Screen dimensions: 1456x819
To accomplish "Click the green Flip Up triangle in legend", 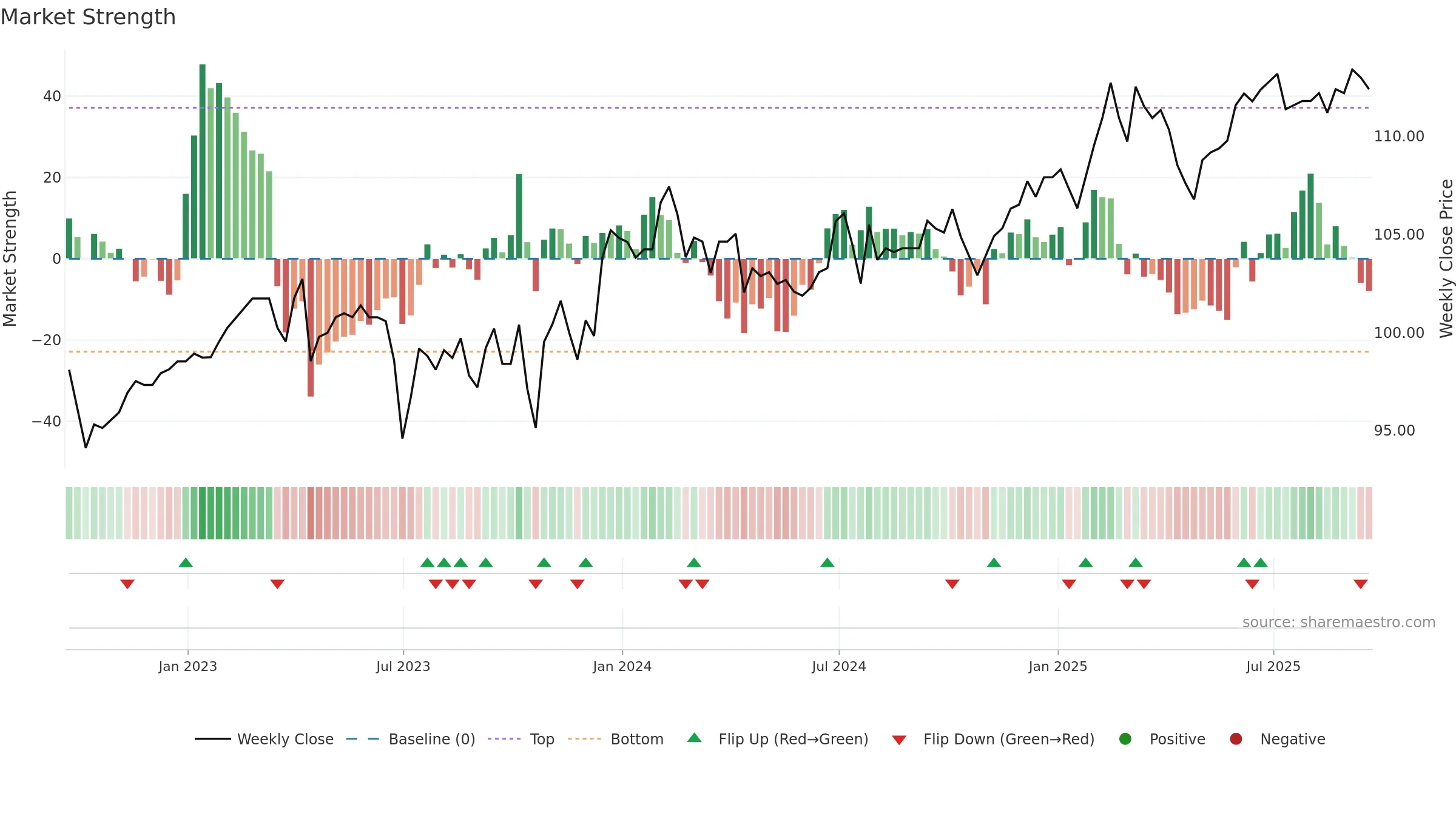I will pos(695,738).
